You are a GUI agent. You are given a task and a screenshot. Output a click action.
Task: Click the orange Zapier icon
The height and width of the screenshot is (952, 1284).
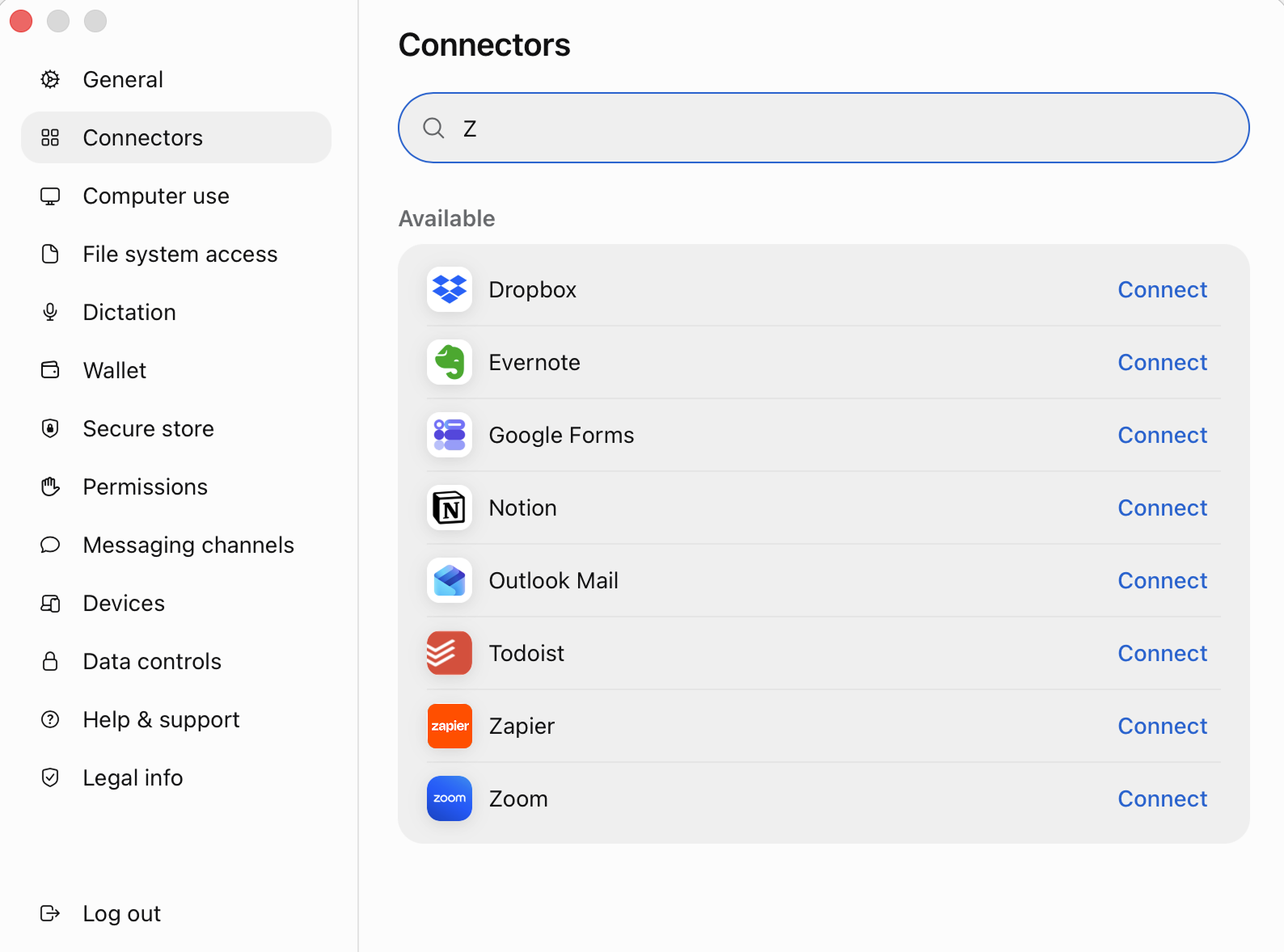pyautogui.click(x=450, y=726)
